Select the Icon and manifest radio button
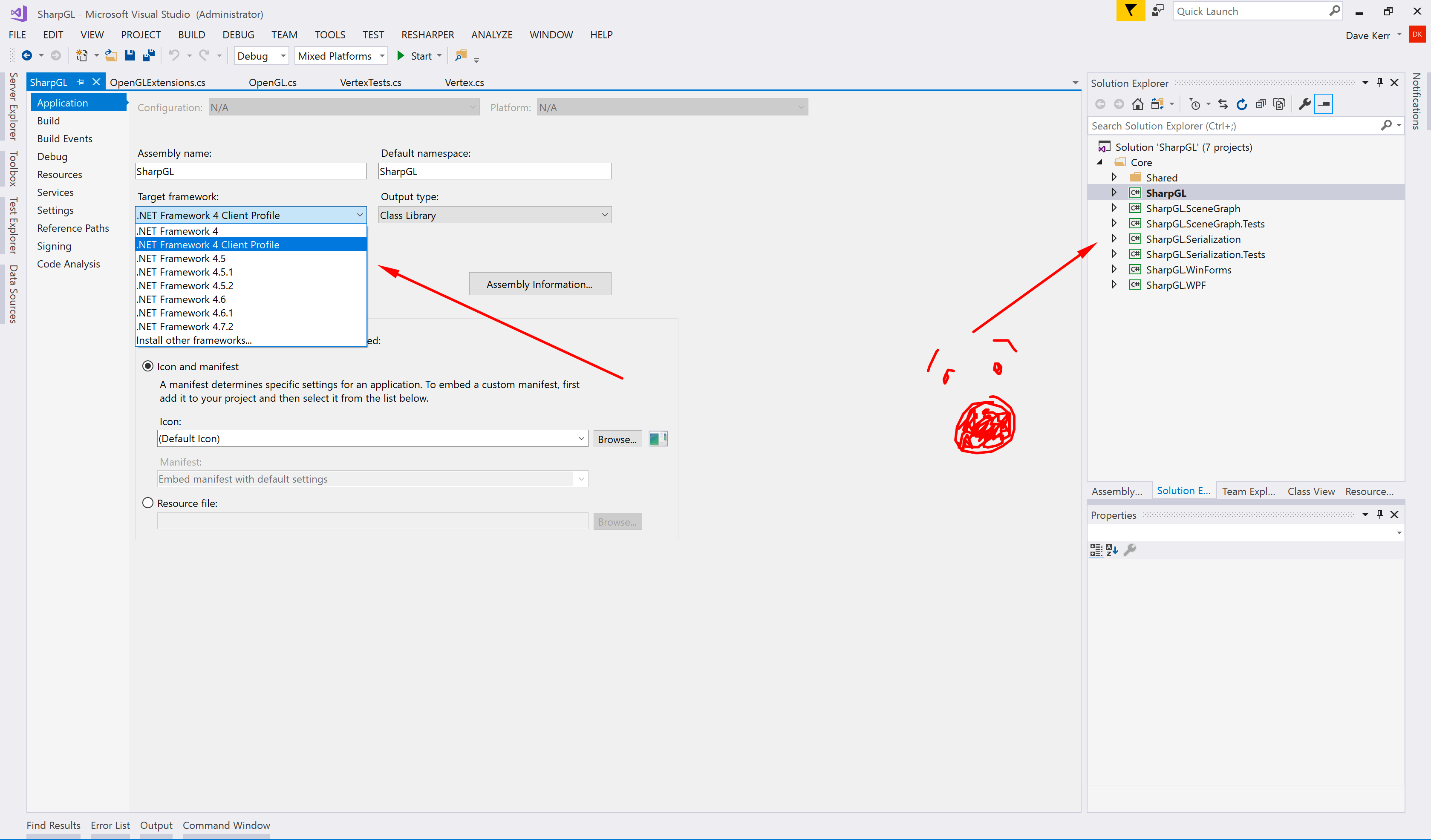Image resolution: width=1431 pixels, height=840 pixels. [x=148, y=366]
